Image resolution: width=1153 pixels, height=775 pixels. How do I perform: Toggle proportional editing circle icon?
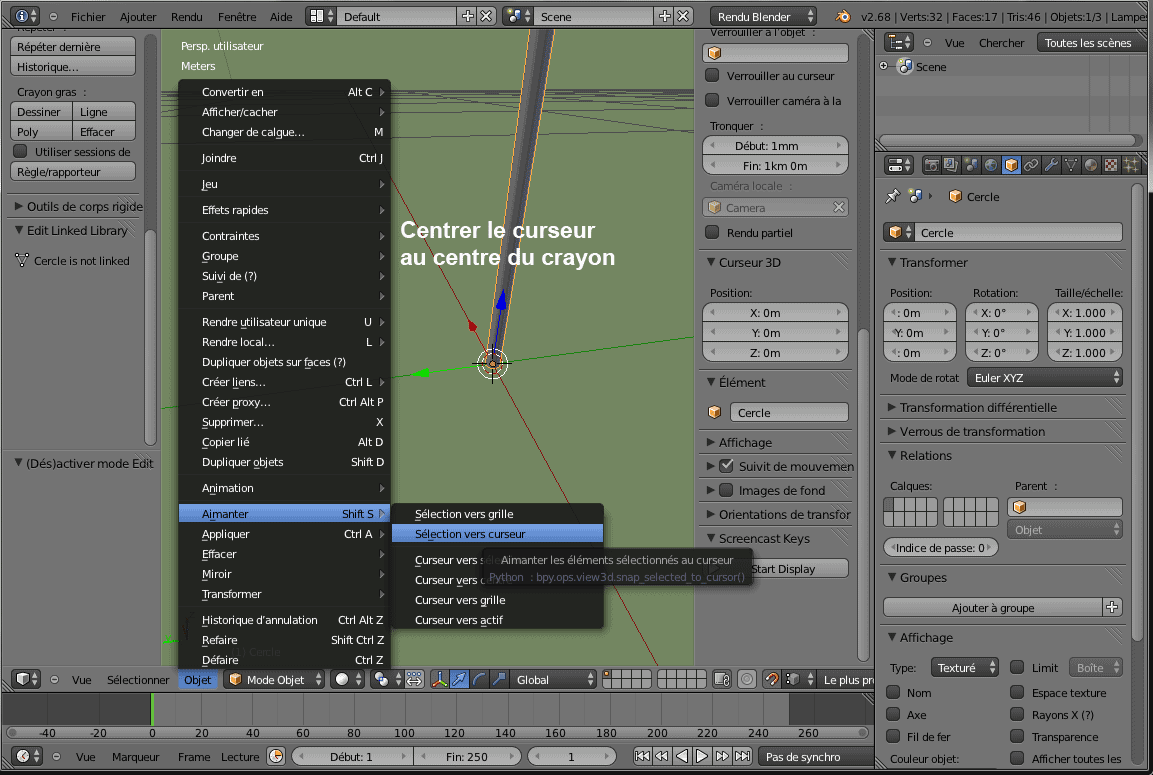[x=746, y=679]
